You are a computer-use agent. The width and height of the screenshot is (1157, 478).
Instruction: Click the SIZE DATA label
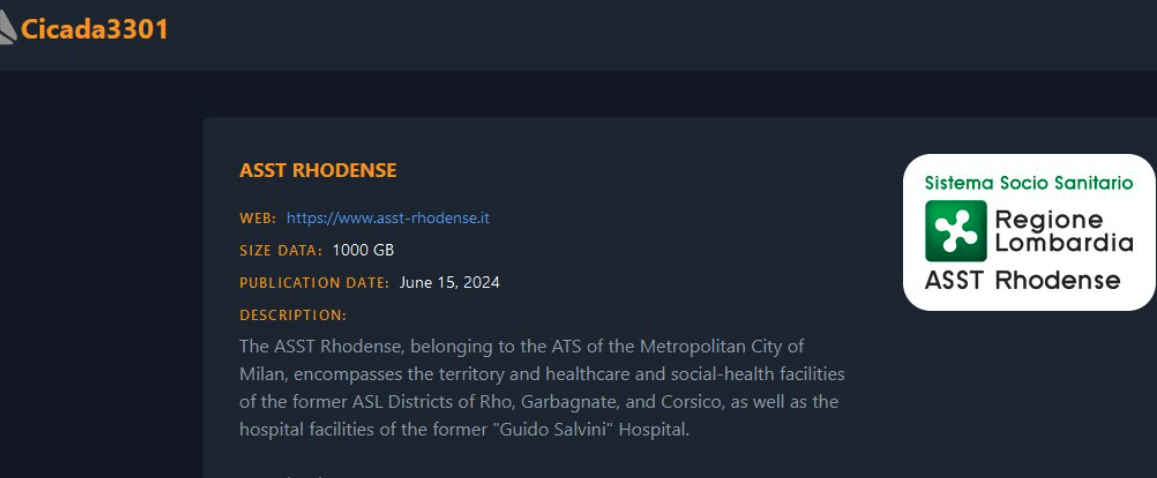(x=280, y=250)
